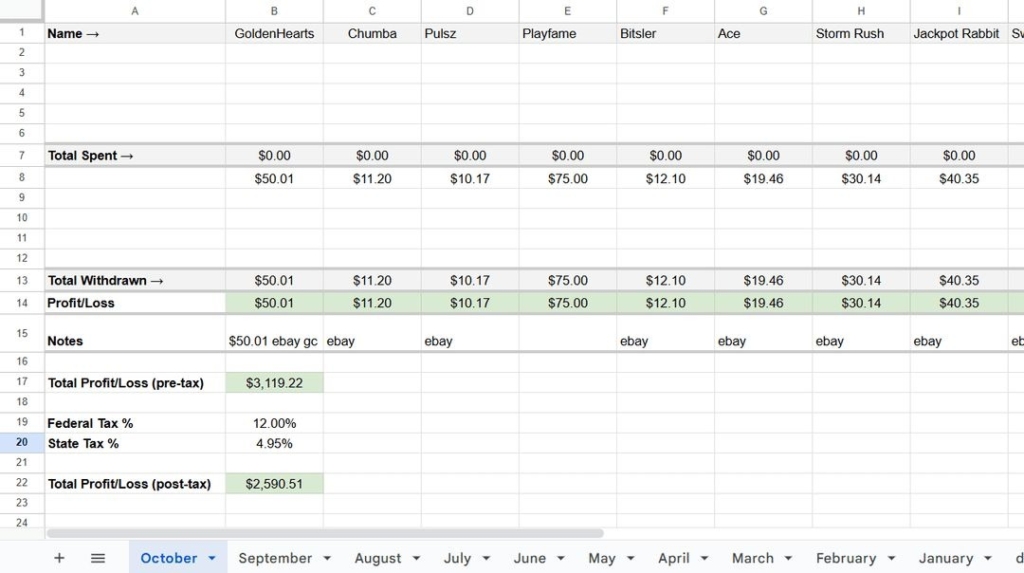Select the GoldenHearts header cell

[x=274, y=33]
